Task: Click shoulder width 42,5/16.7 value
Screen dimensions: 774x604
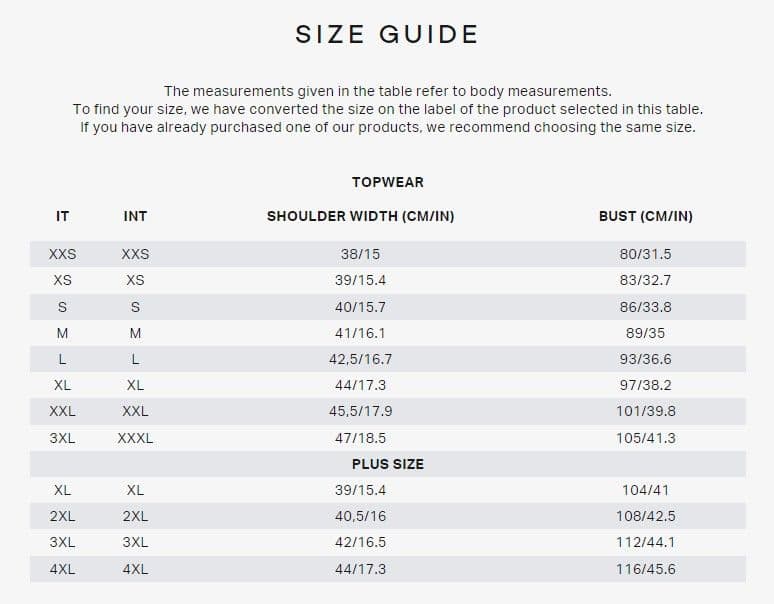Action: [360, 359]
